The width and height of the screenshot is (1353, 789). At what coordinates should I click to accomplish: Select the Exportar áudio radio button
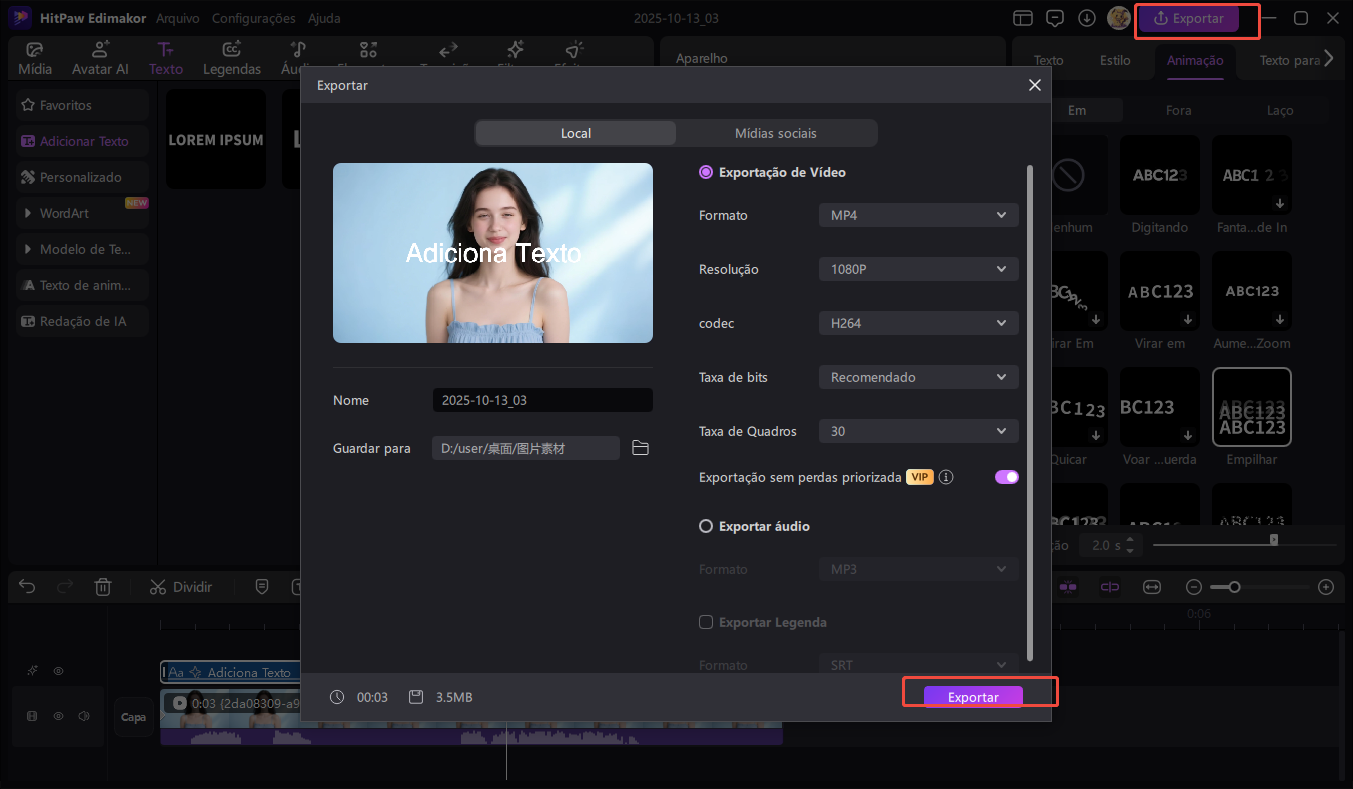pos(706,526)
